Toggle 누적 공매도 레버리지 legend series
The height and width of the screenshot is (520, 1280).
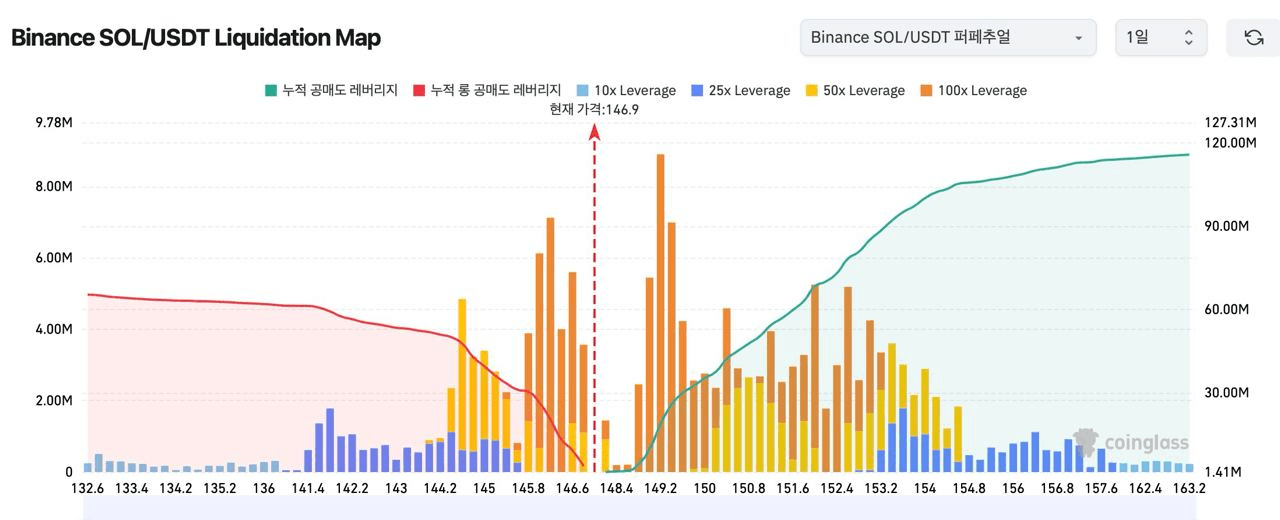pyautogui.click(x=331, y=90)
